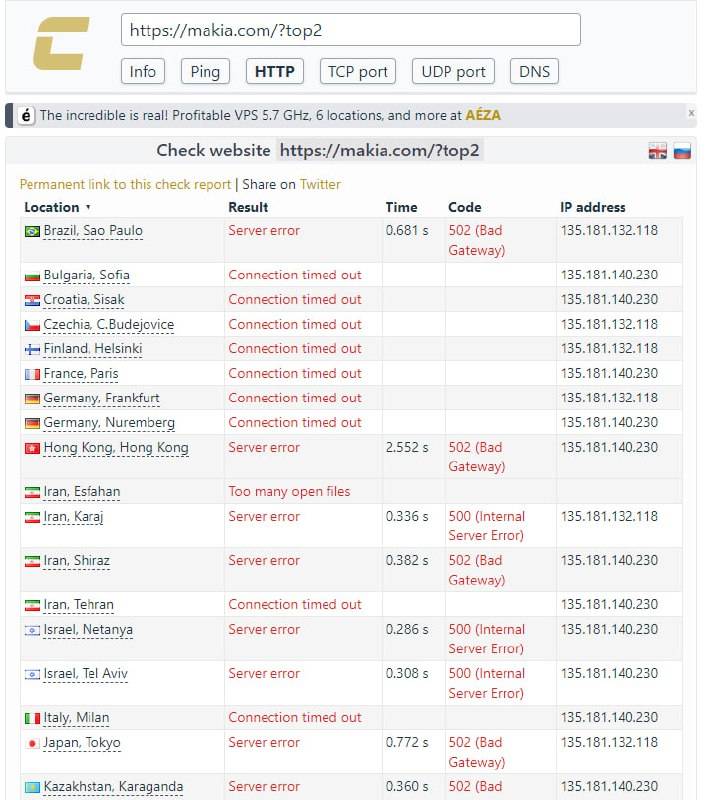Viewport: 714px width, 800px height.
Task: Click the check-host gold logo
Action: pos(61,45)
